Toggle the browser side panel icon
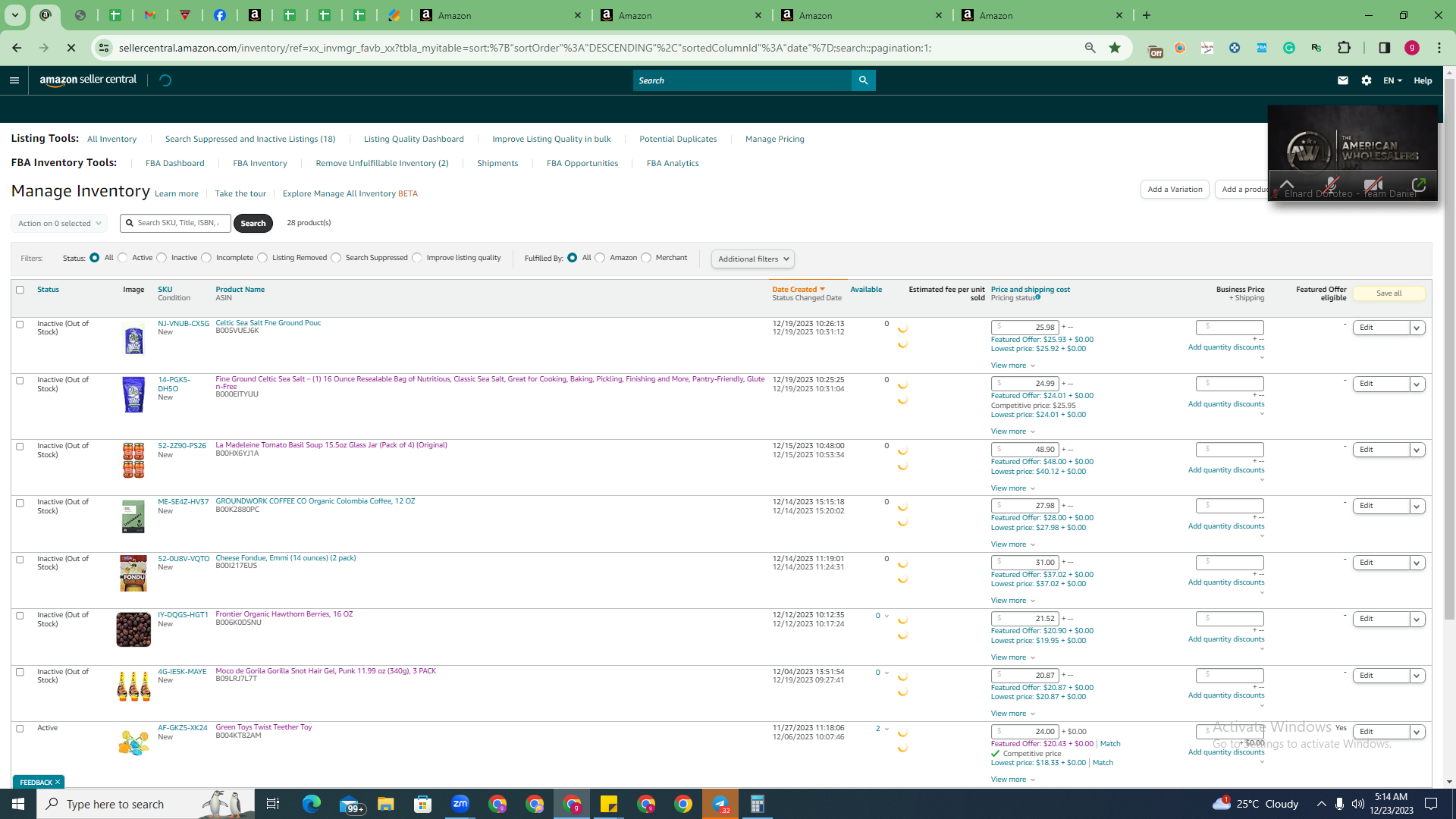 [1384, 48]
